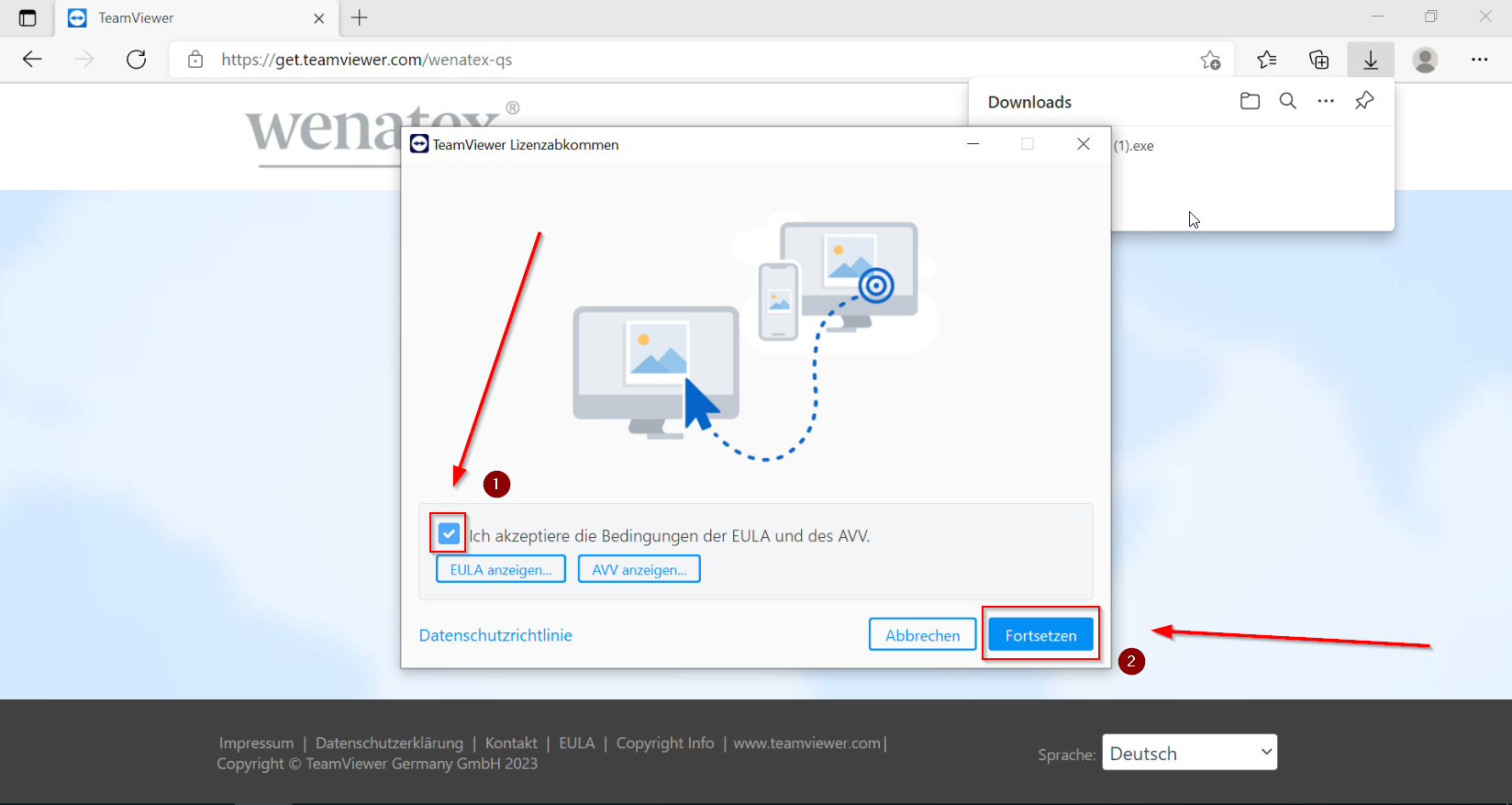Open the EULA footer link

[x=577, y=743]
